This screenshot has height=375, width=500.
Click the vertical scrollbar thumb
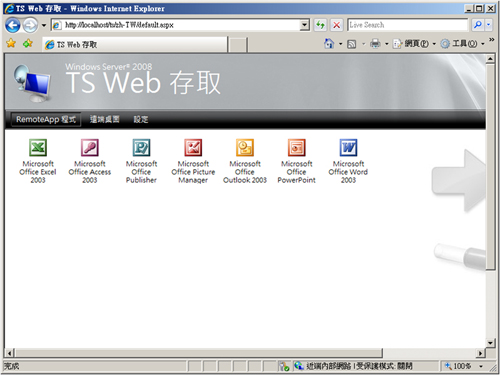coord(490,167)
